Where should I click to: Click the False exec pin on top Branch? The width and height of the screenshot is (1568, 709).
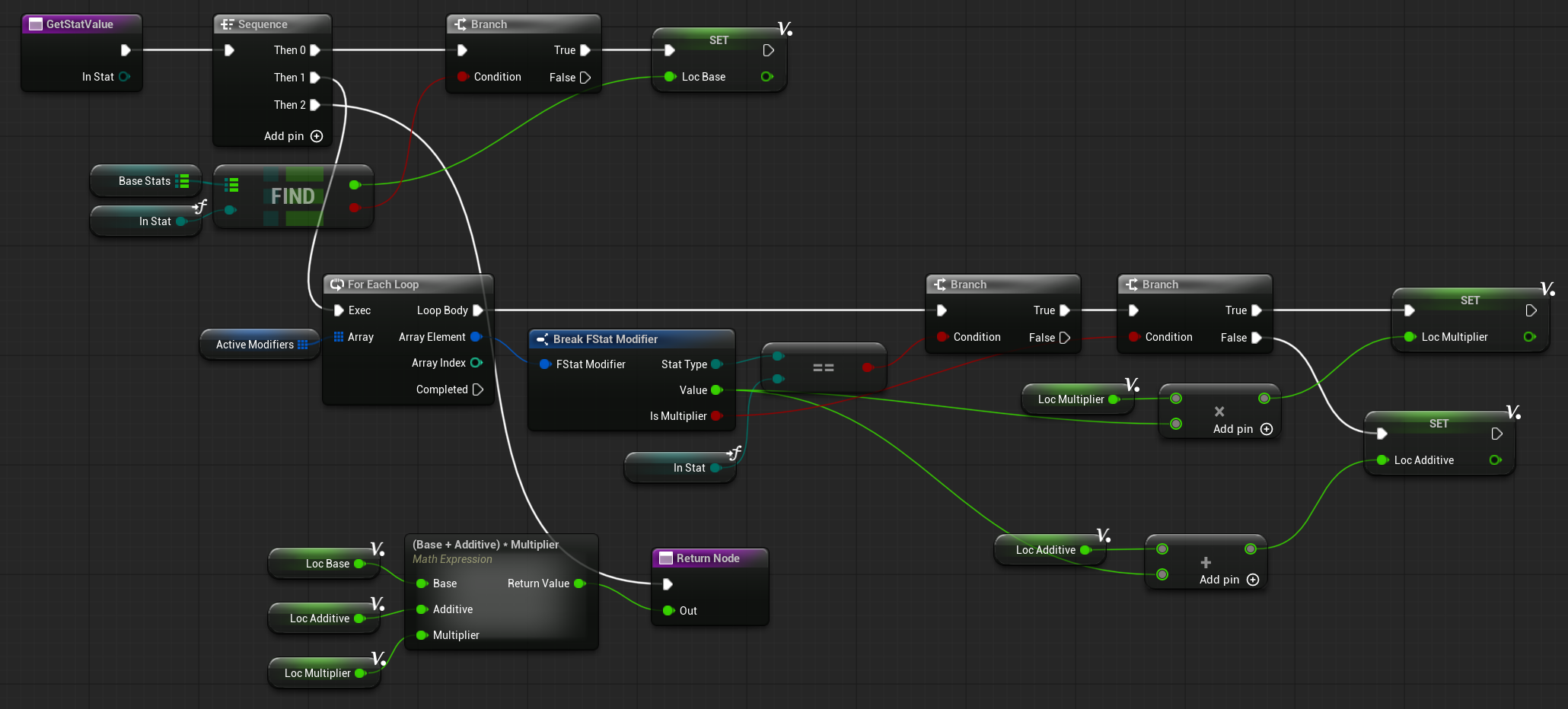585,78
